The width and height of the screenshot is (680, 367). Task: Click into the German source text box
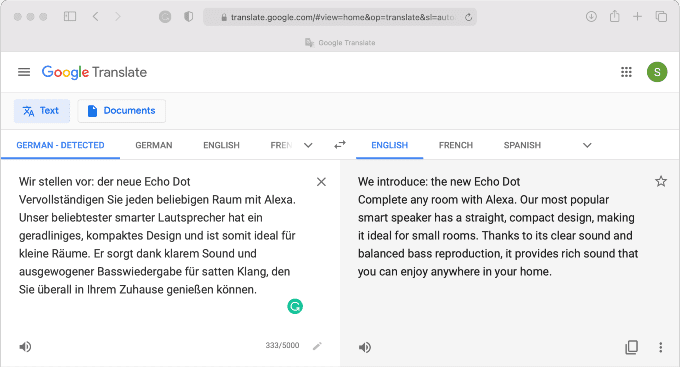(x=158, y=236)
